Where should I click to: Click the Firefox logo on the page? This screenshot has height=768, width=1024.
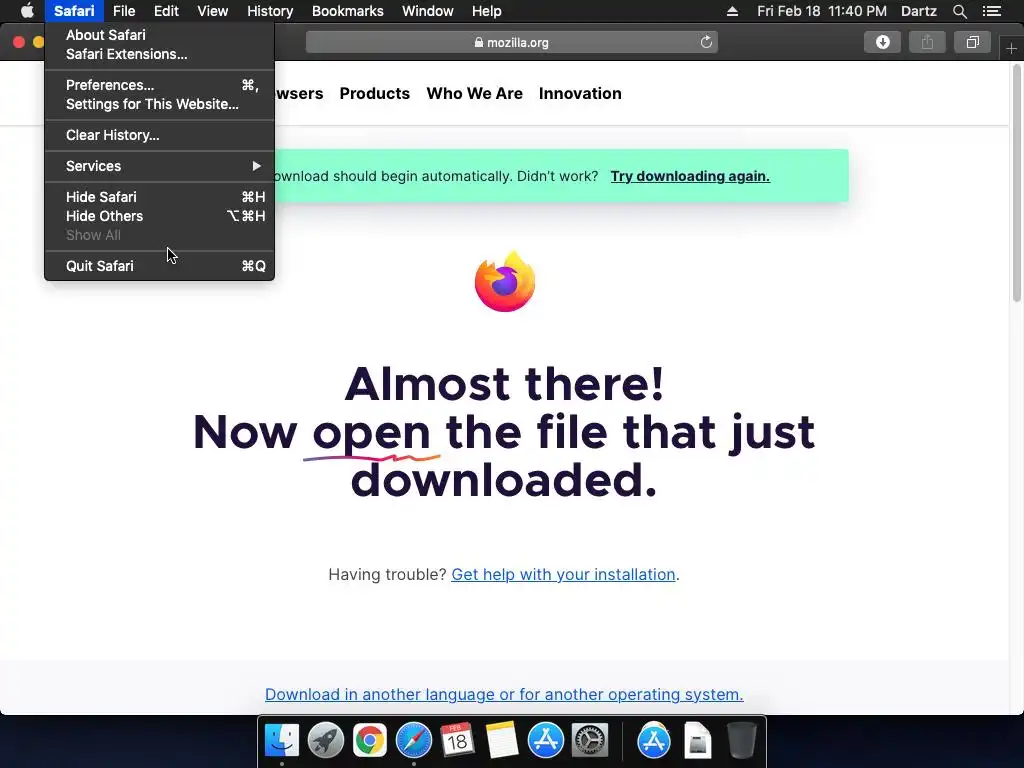pos(505,281)
